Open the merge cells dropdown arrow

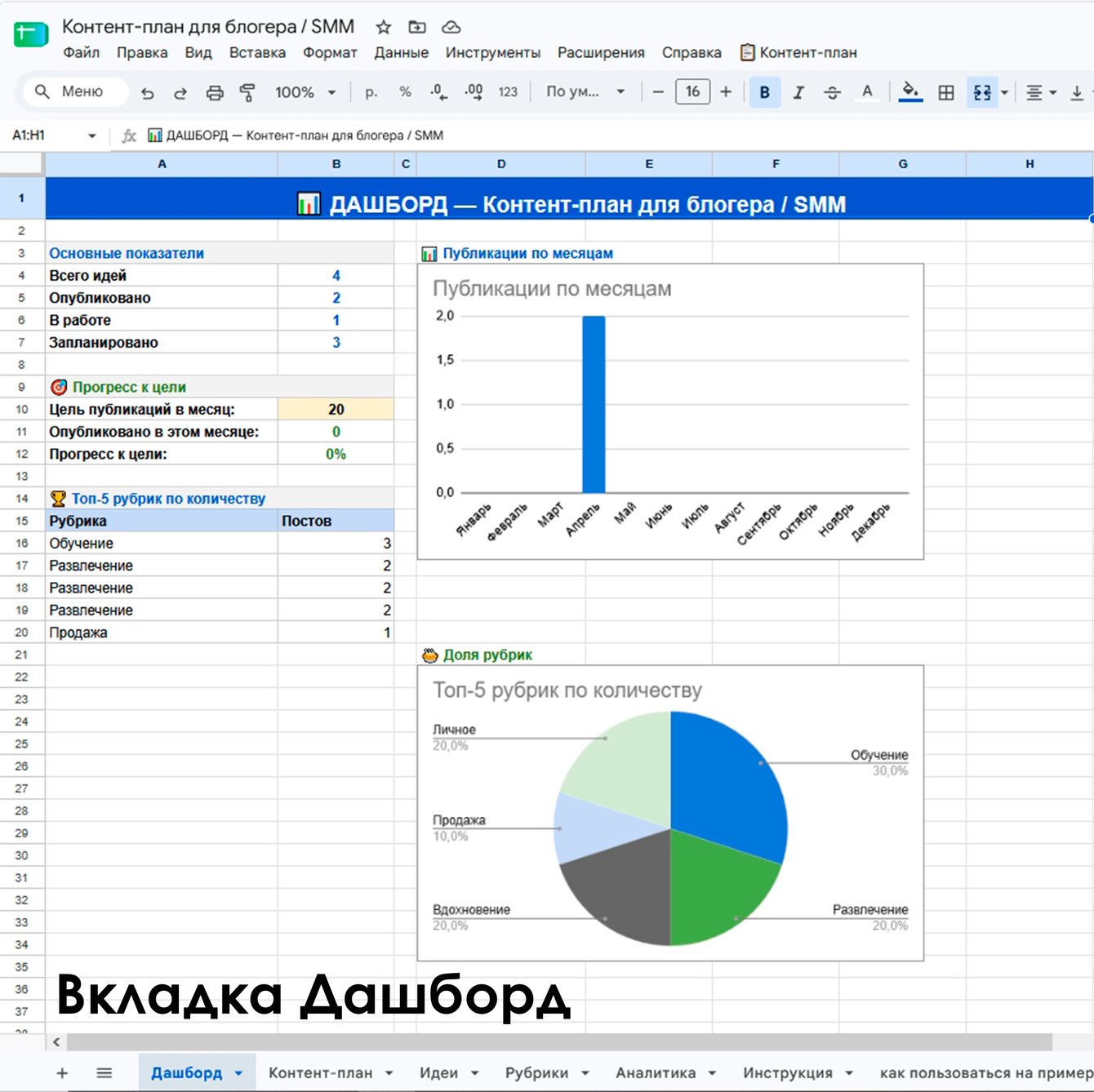(x=1004, y=92)
